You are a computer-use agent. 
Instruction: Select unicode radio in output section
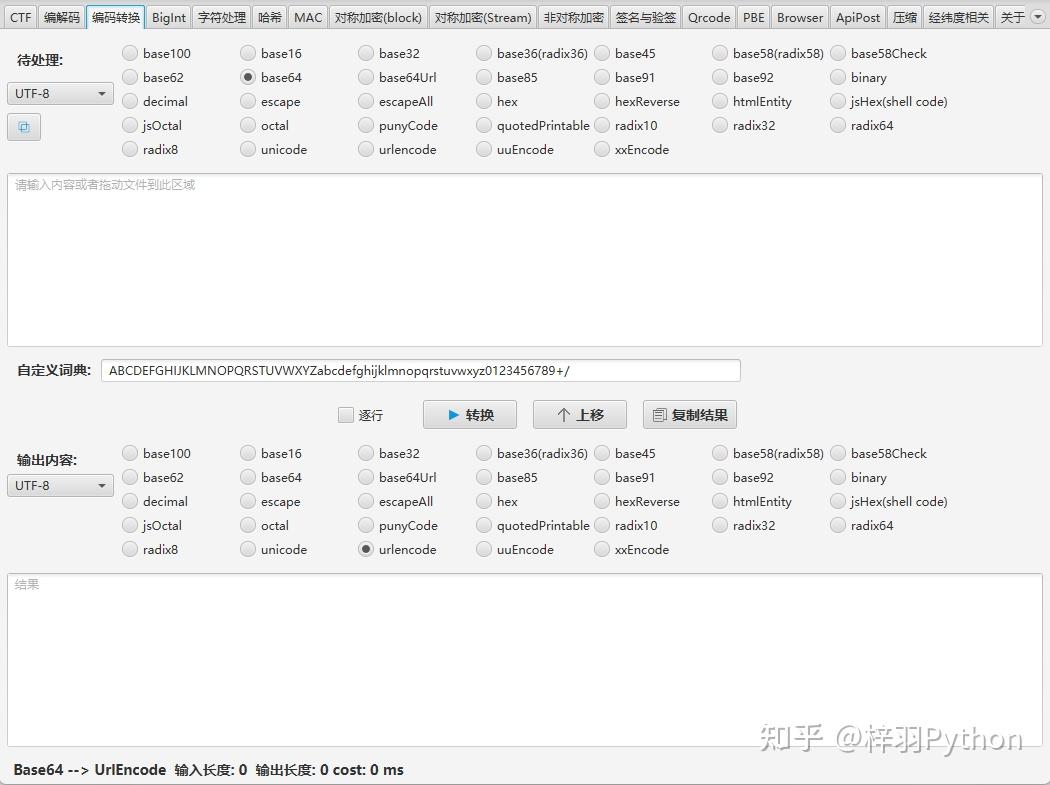(249, 549)
